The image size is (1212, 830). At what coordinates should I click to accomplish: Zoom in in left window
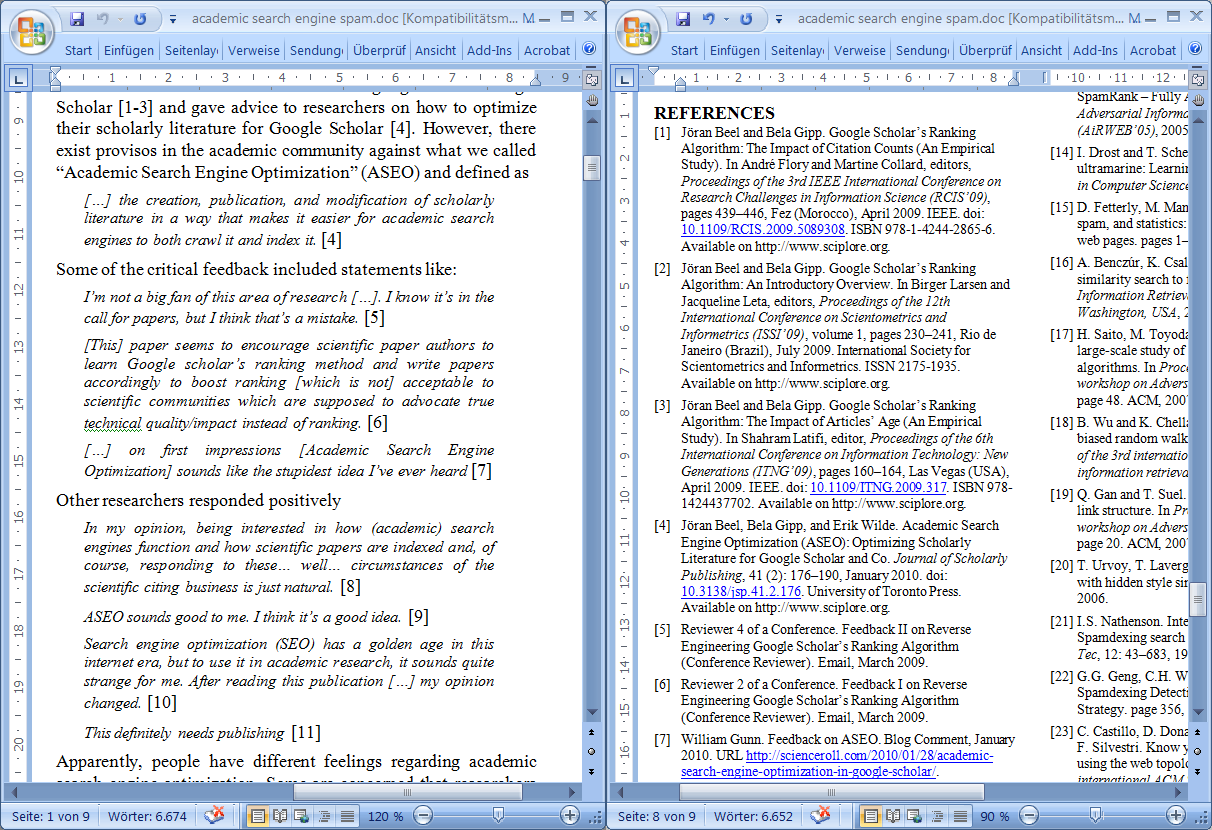[x=570, y=816]
